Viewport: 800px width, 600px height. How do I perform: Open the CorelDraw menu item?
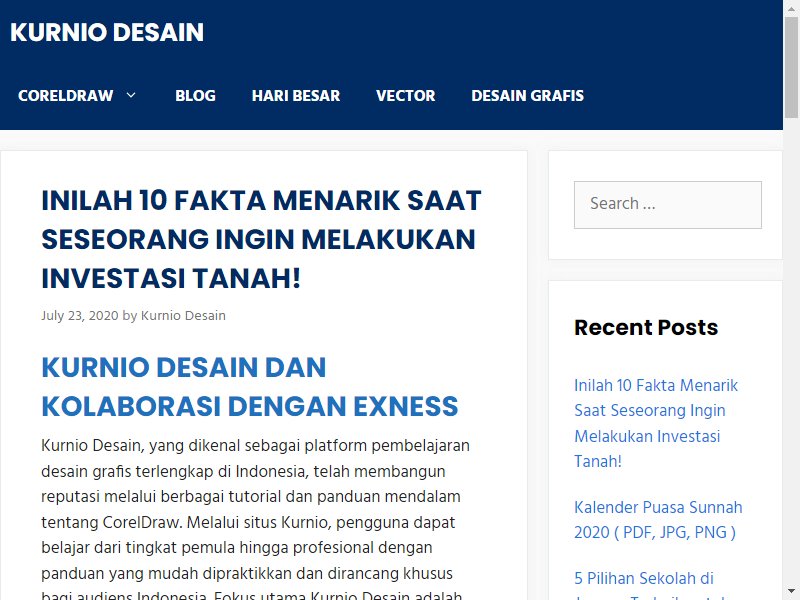pos(65,95)
